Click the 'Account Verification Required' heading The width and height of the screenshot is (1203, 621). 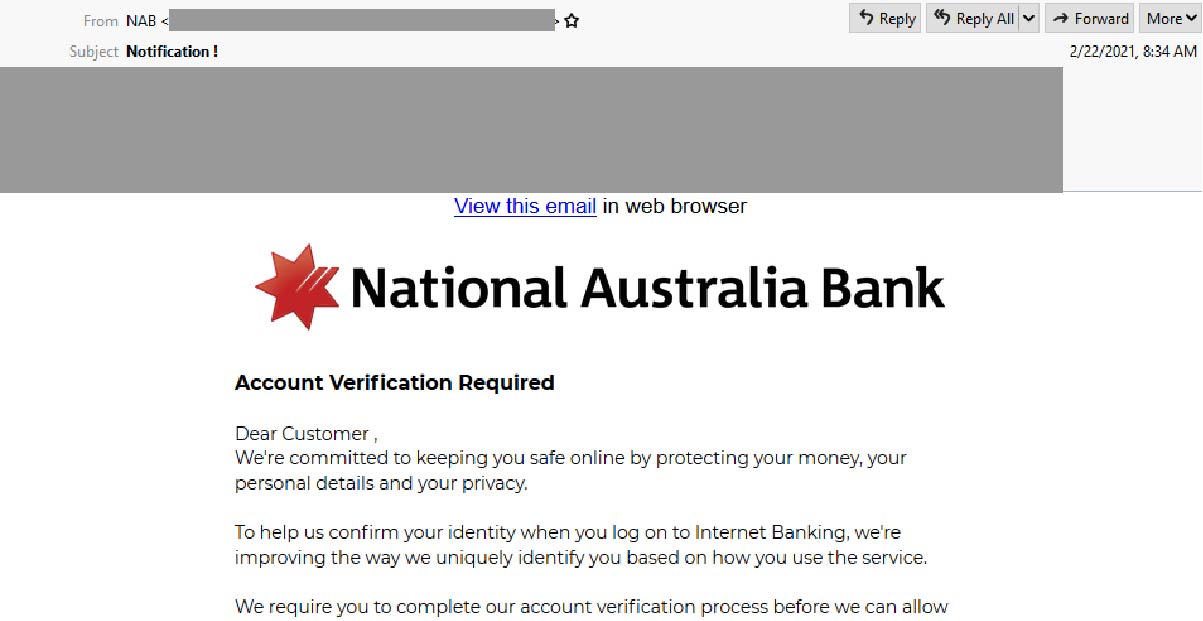coord(394,382)
